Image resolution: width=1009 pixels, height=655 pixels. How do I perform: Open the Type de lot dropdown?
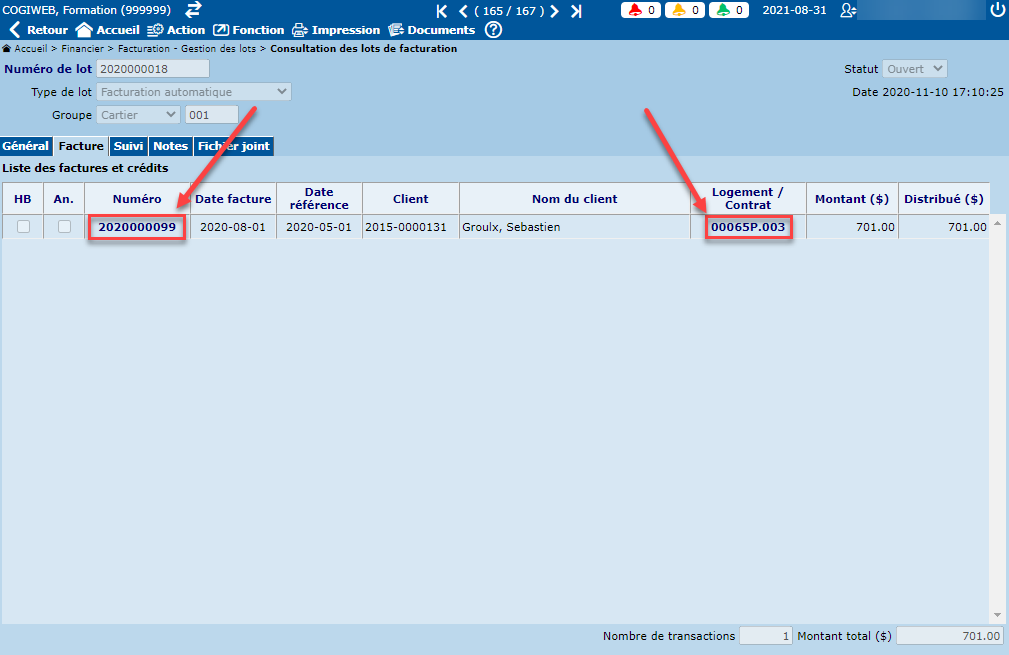[194, 92]
